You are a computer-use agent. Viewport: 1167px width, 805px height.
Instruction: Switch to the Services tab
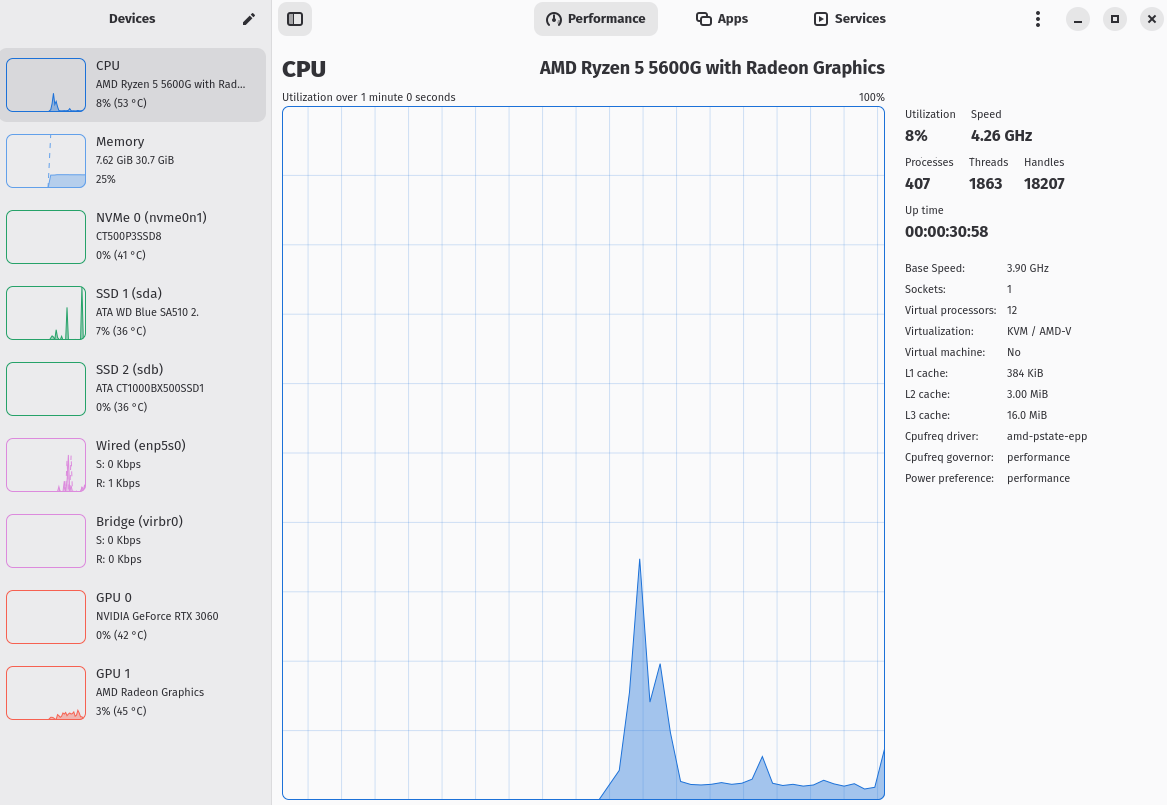point(849,19)
